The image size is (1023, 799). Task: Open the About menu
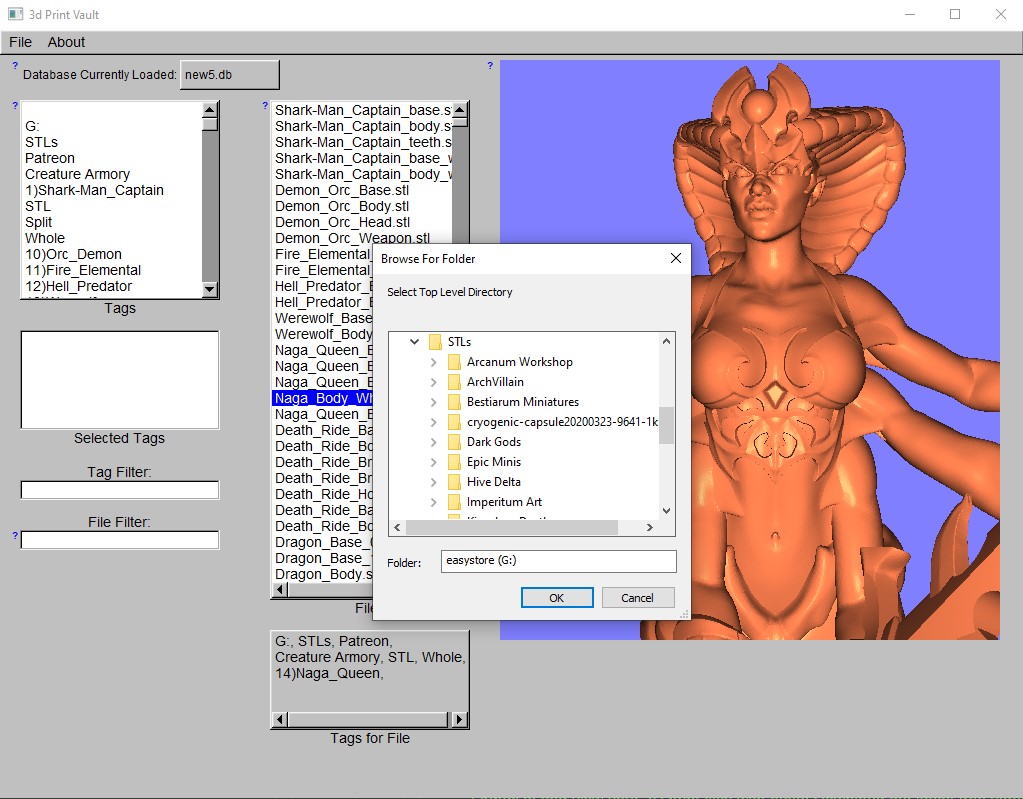66,42
